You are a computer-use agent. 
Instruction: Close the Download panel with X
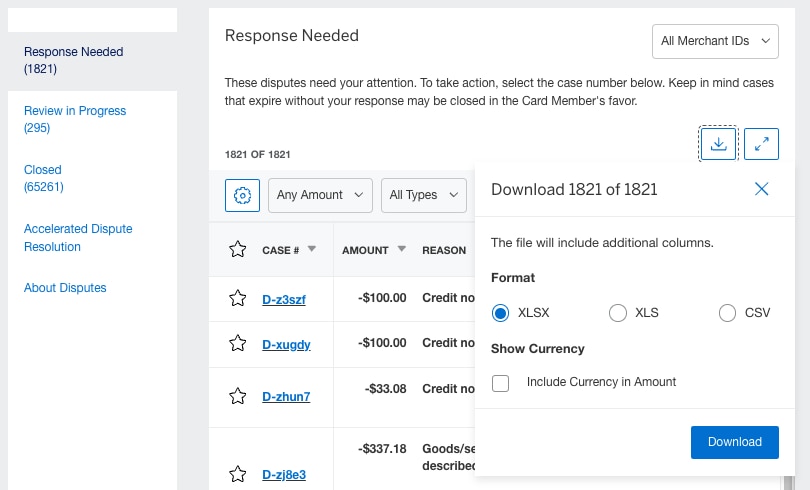coord(761,189)
